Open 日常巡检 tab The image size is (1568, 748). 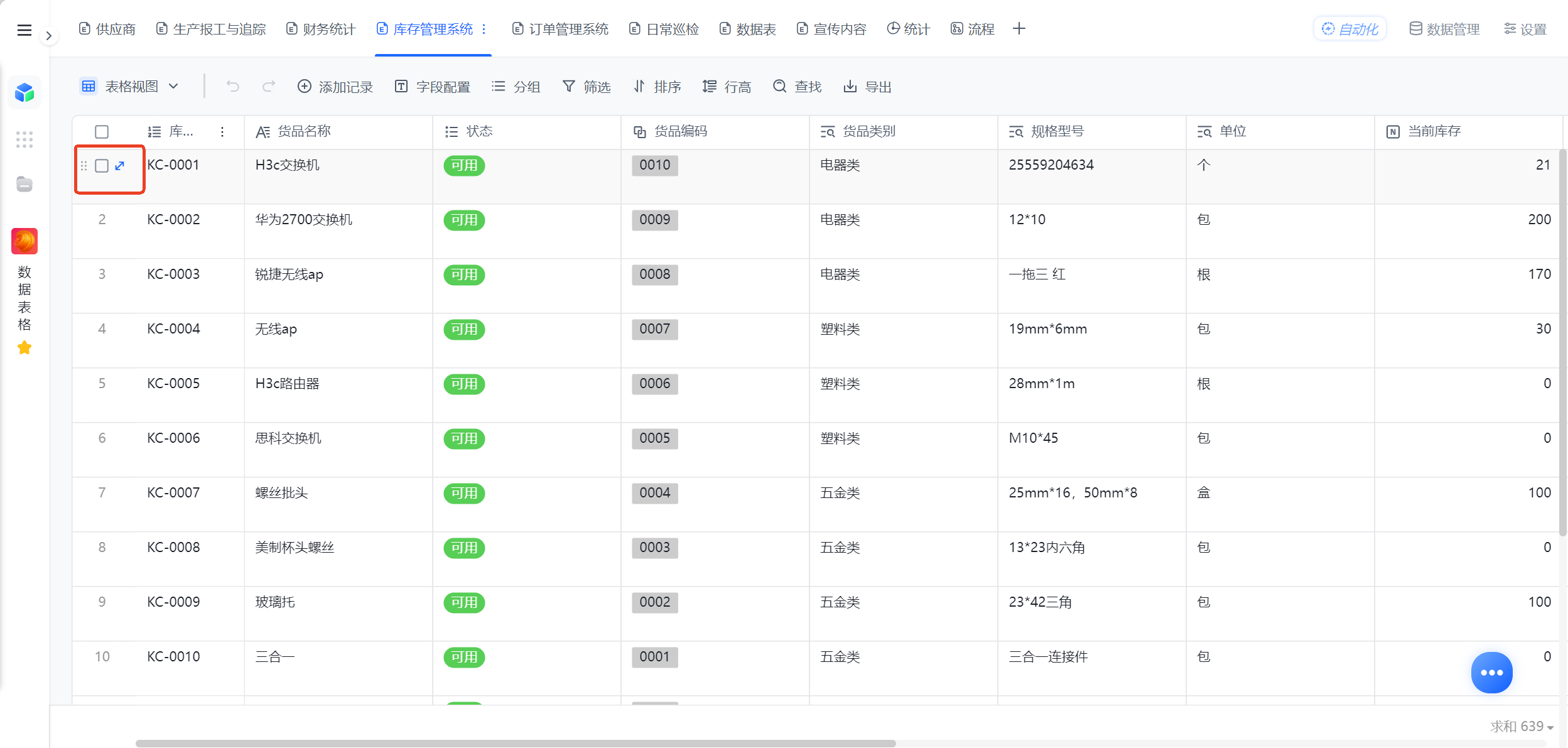(664, 29)
